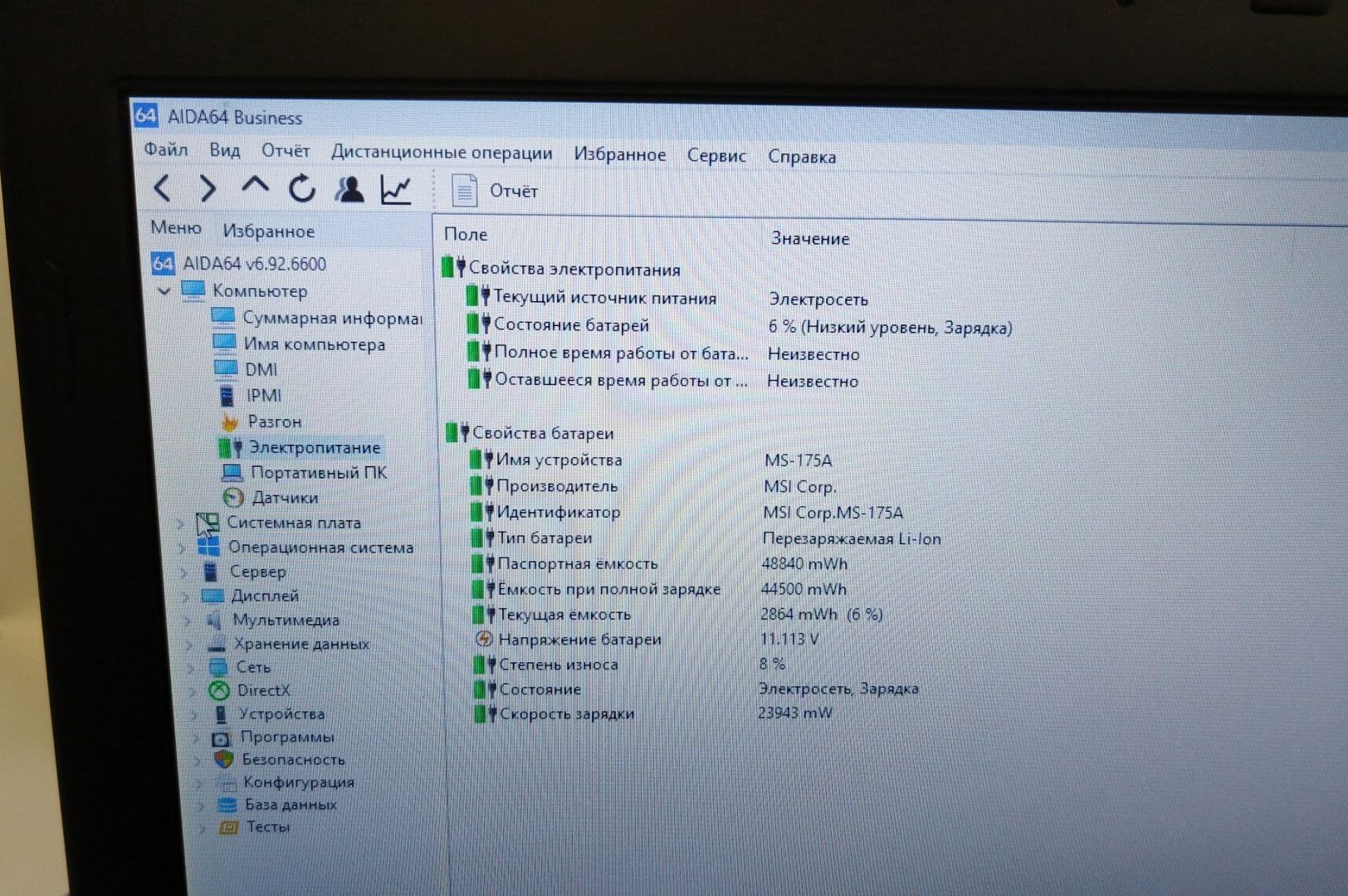Expand the Сервер node arrow

coord(184,572)
